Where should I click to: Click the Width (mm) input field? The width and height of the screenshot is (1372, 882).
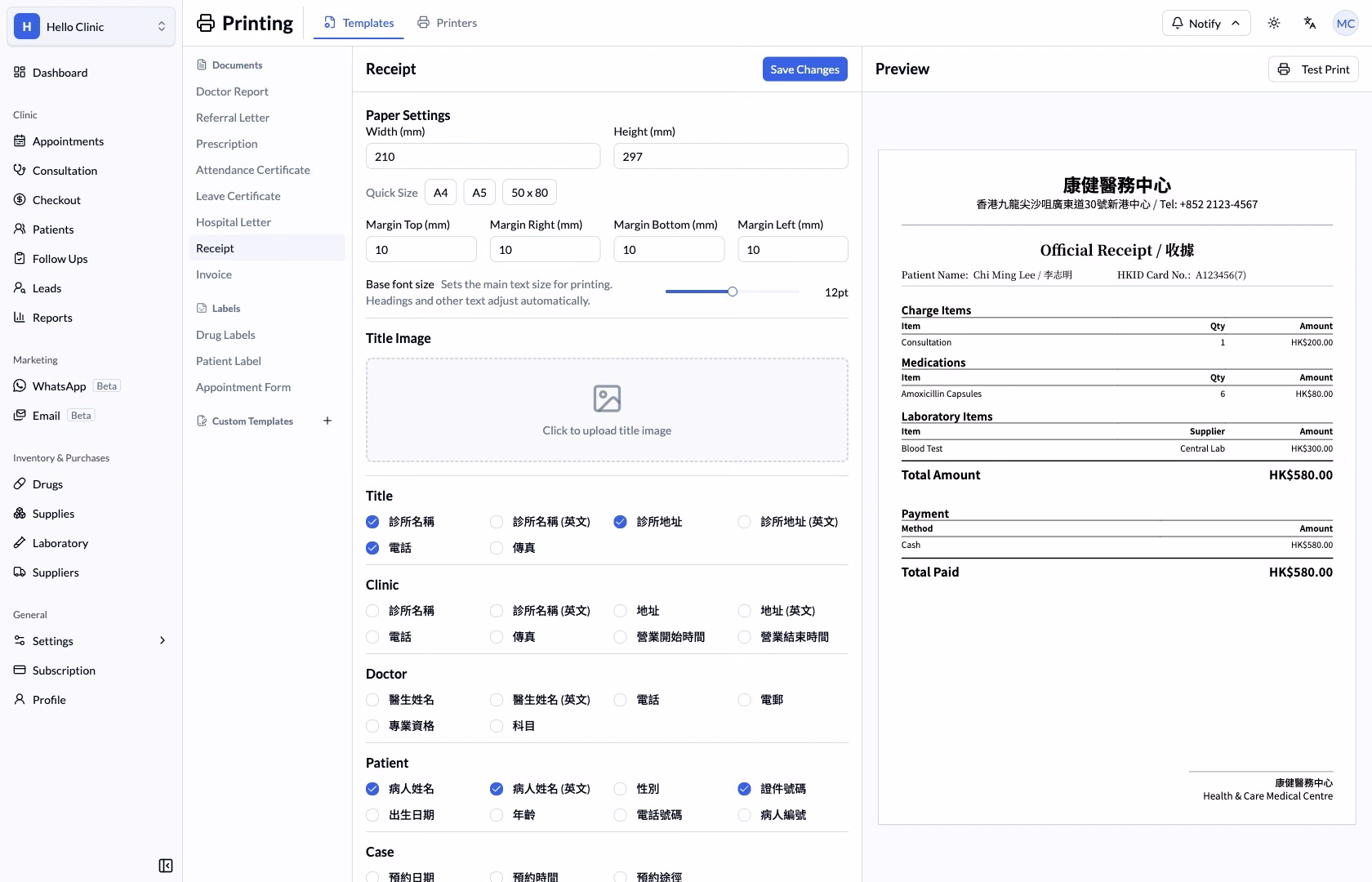483,157
